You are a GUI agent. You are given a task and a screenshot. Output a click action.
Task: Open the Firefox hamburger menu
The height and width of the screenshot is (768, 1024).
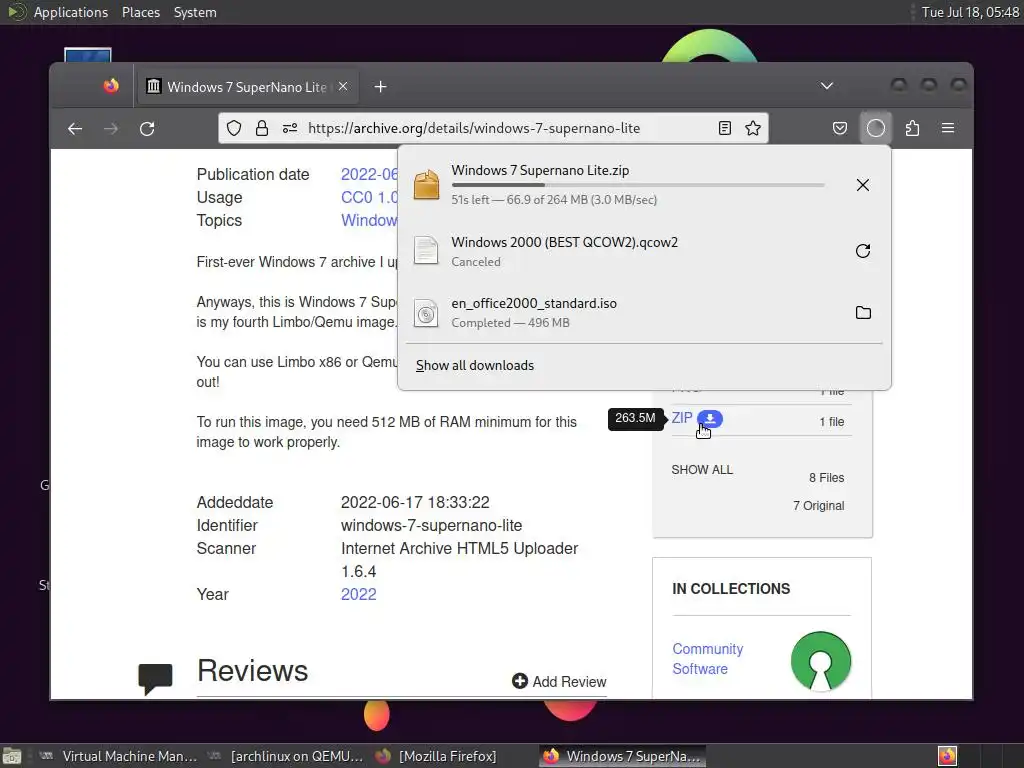point(948,128)
